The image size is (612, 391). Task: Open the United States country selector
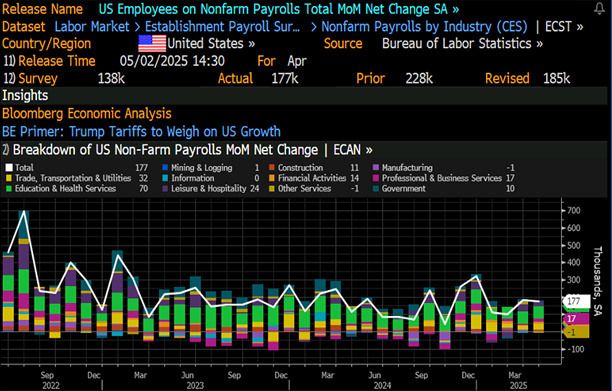click(x=211, y=44)
